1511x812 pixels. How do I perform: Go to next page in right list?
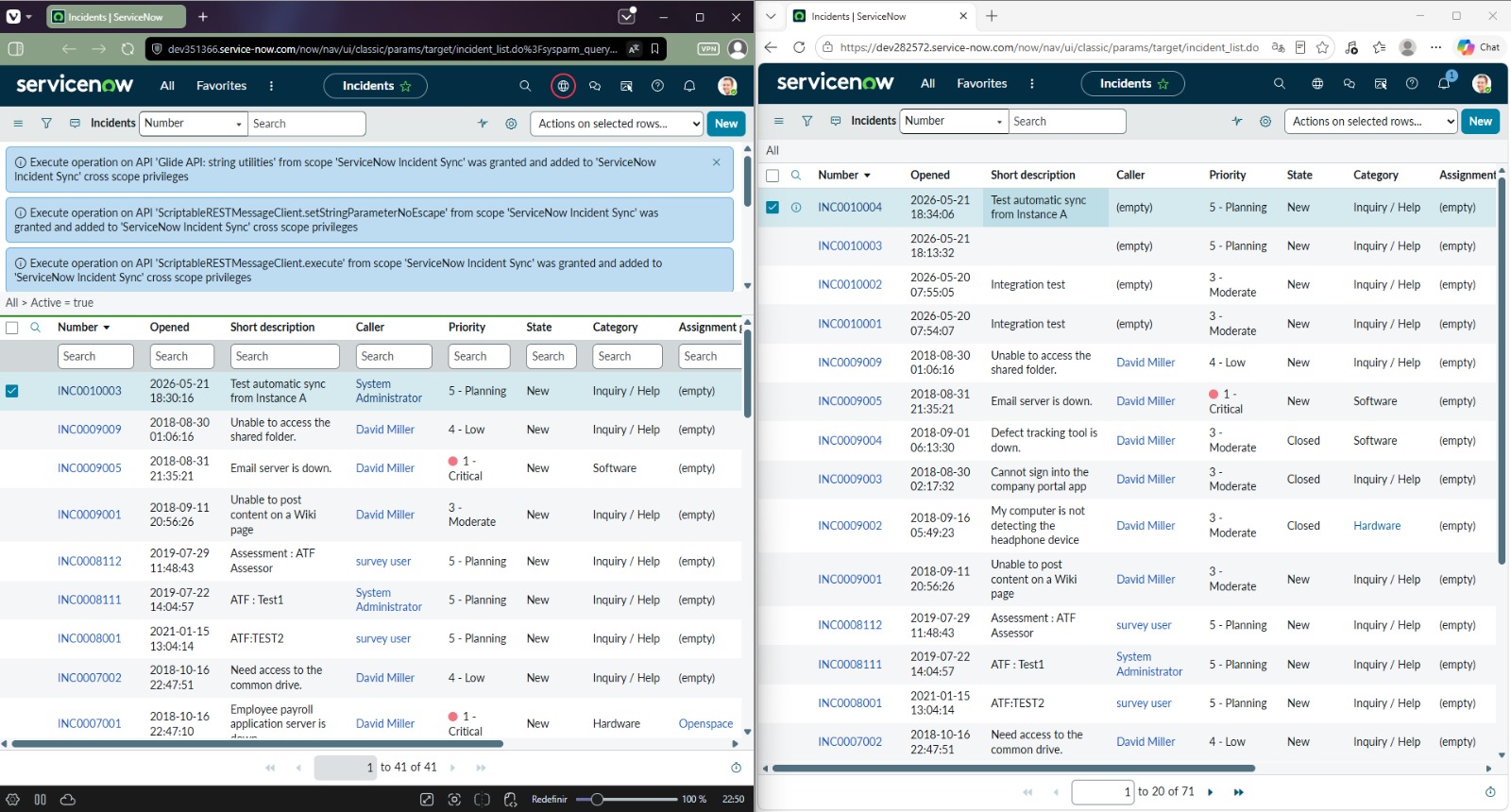pyautogui.click(x=1210, y=792)
